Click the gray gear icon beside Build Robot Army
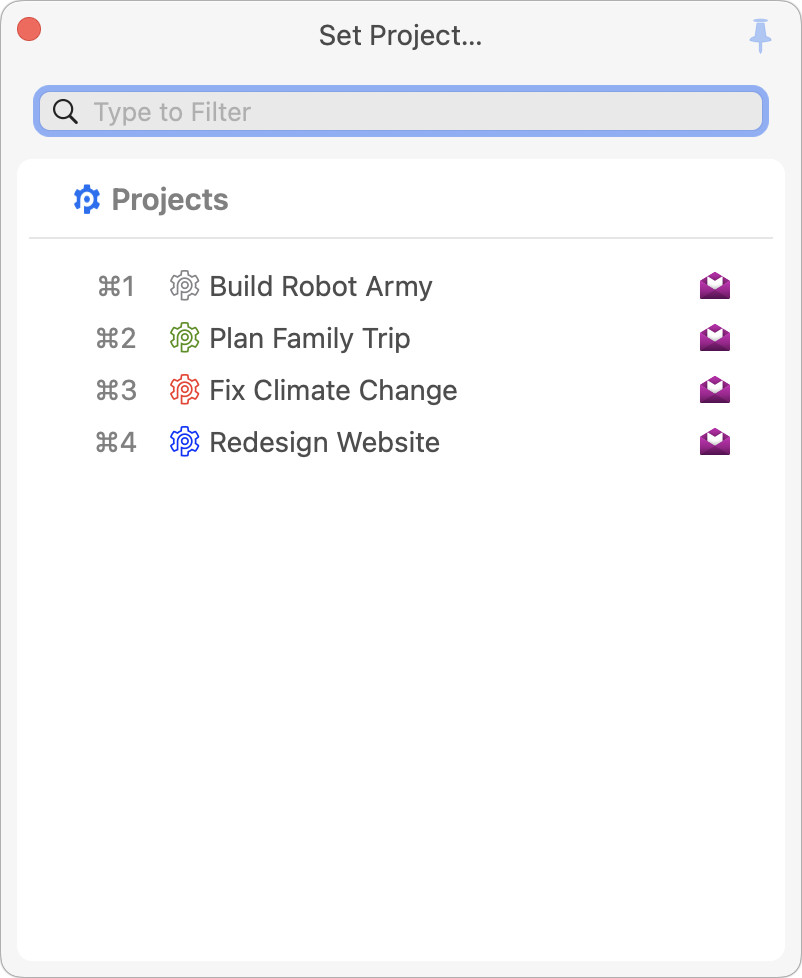This screenshot has width=802, height=978. [x=185, y=286]
